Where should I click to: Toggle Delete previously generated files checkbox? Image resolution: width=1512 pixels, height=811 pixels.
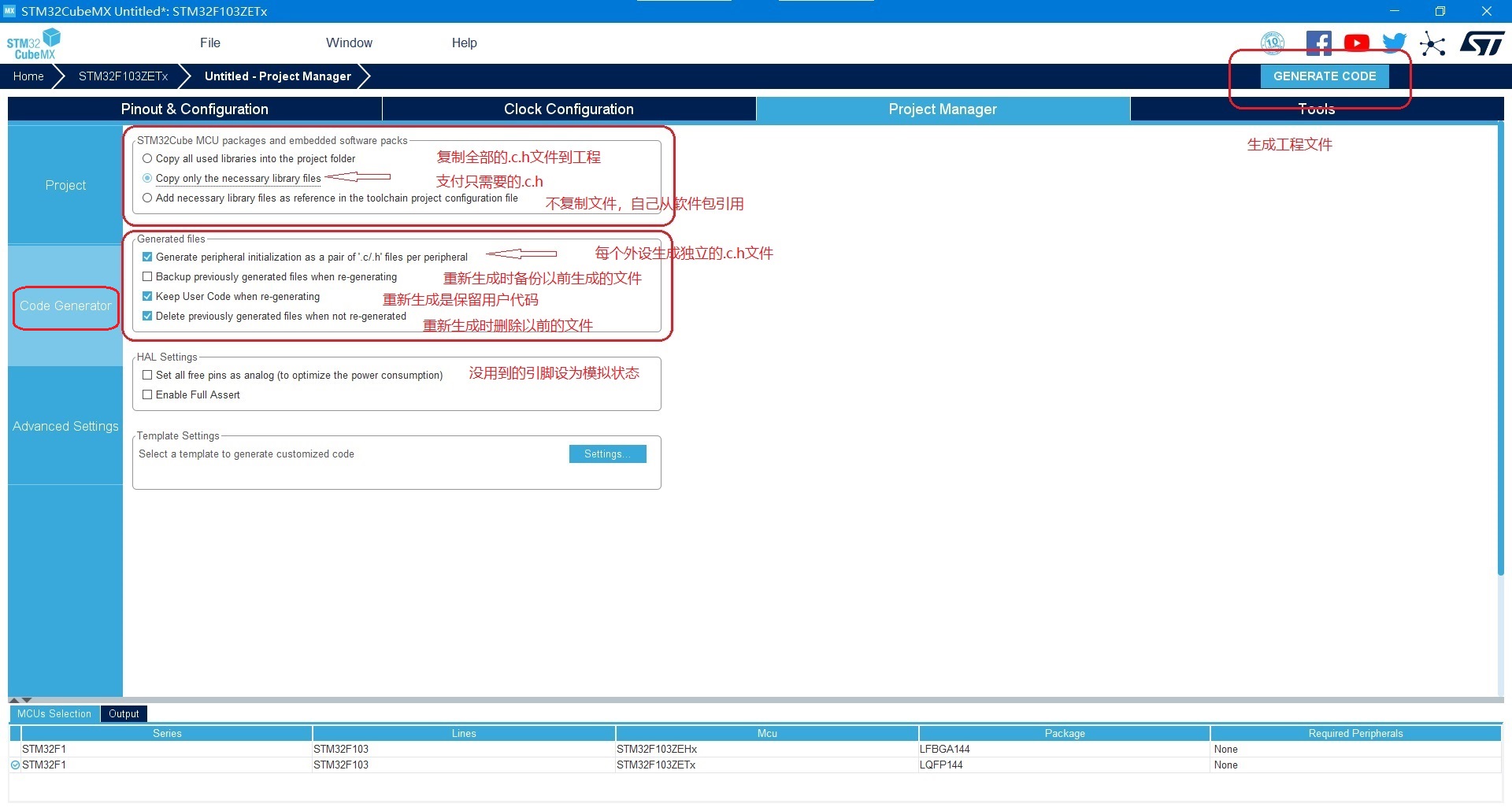[147, 316]
